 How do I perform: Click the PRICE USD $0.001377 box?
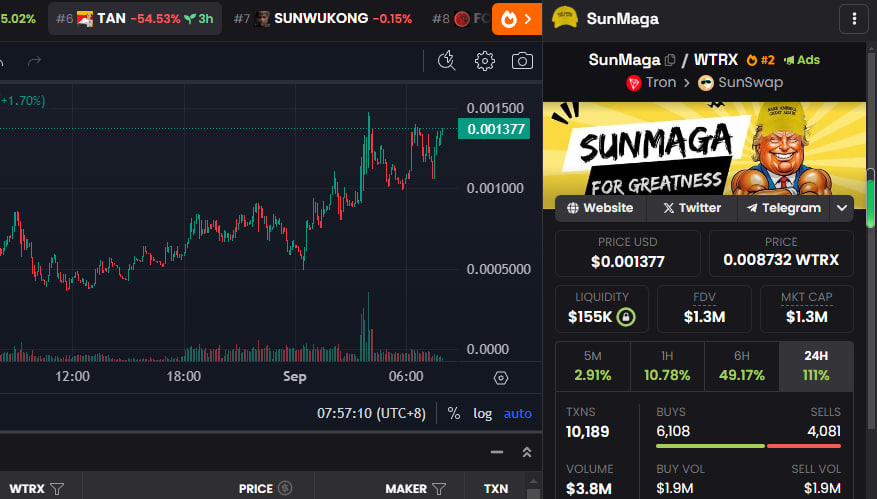[628, 253]
